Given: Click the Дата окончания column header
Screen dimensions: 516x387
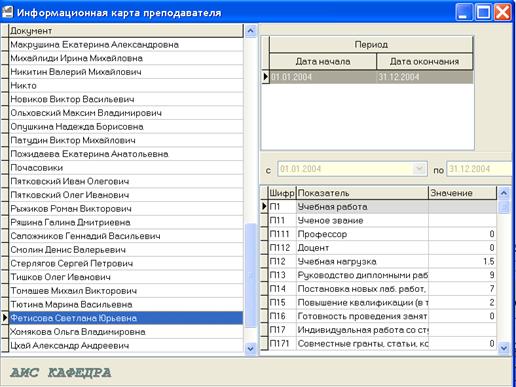Looking at the screenshot, I should pos(425,61).
